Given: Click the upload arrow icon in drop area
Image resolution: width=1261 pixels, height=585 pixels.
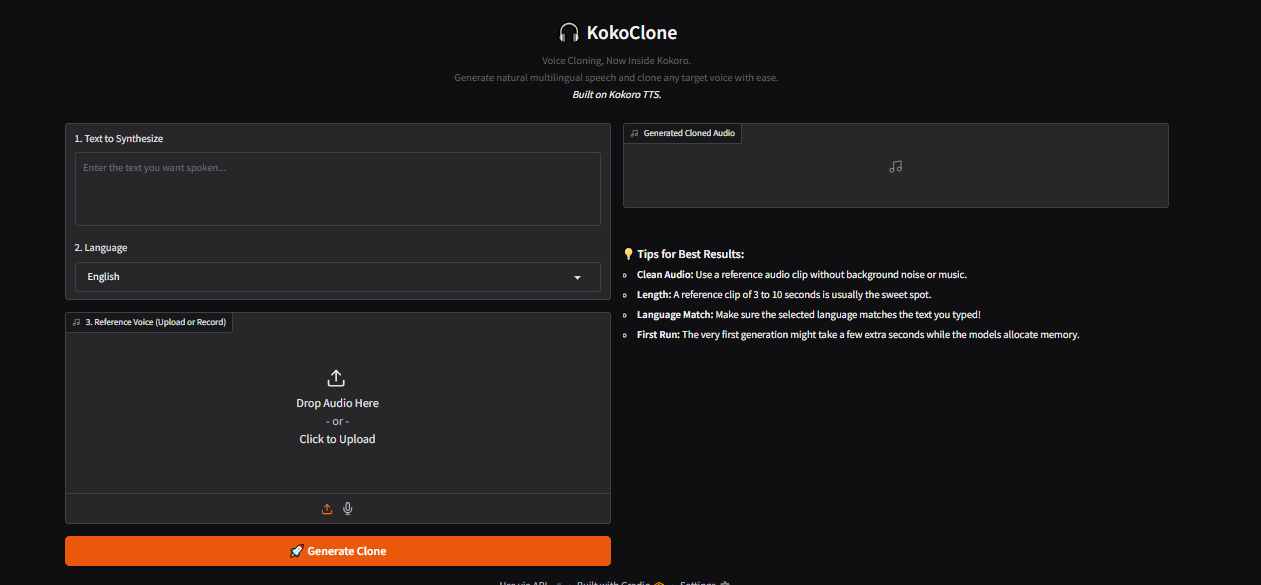Looking at the screenshot, I should pos(337,378).
